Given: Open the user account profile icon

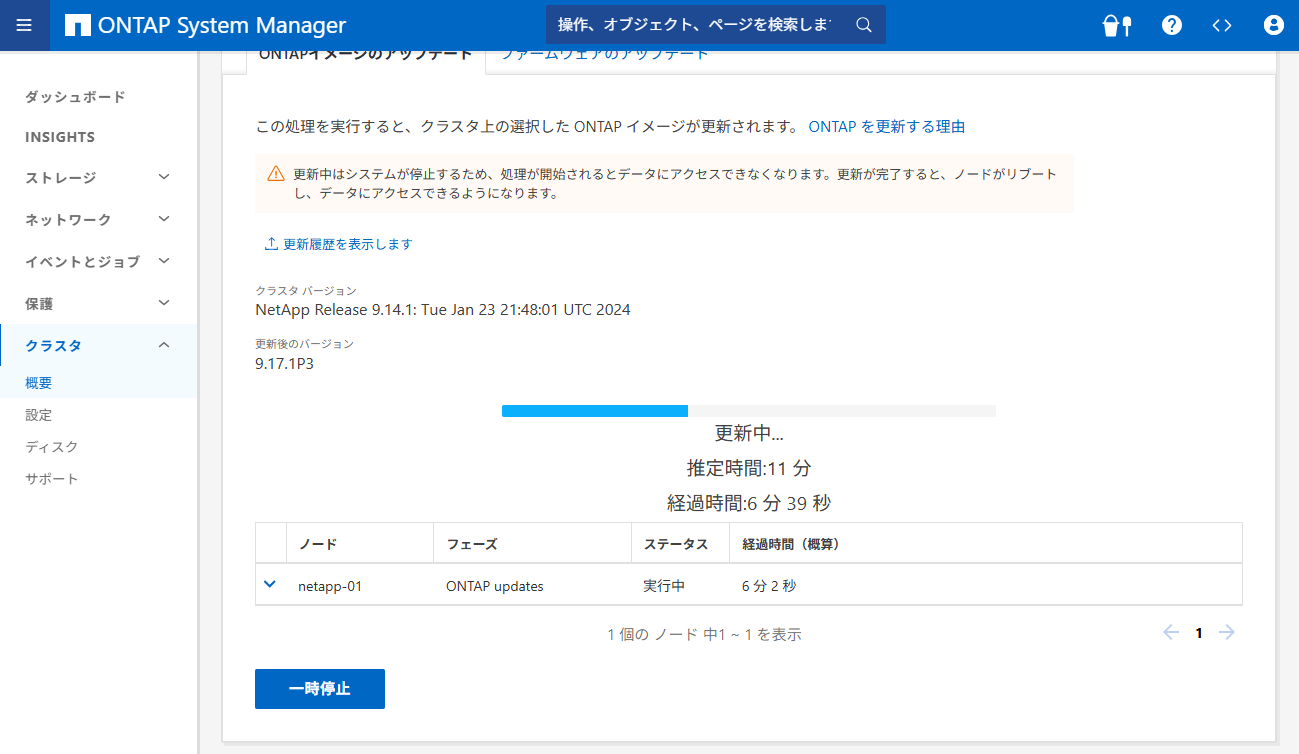Looking at the screenshot, I should coord(1273,25).
